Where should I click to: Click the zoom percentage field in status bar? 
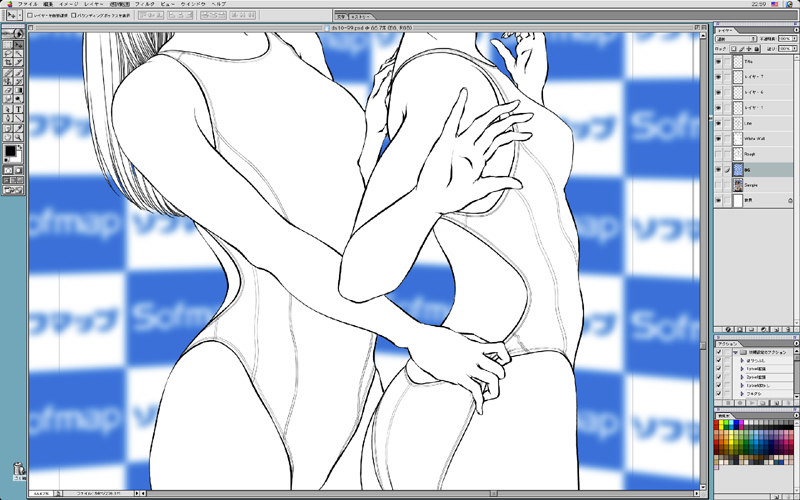[41, 493]
